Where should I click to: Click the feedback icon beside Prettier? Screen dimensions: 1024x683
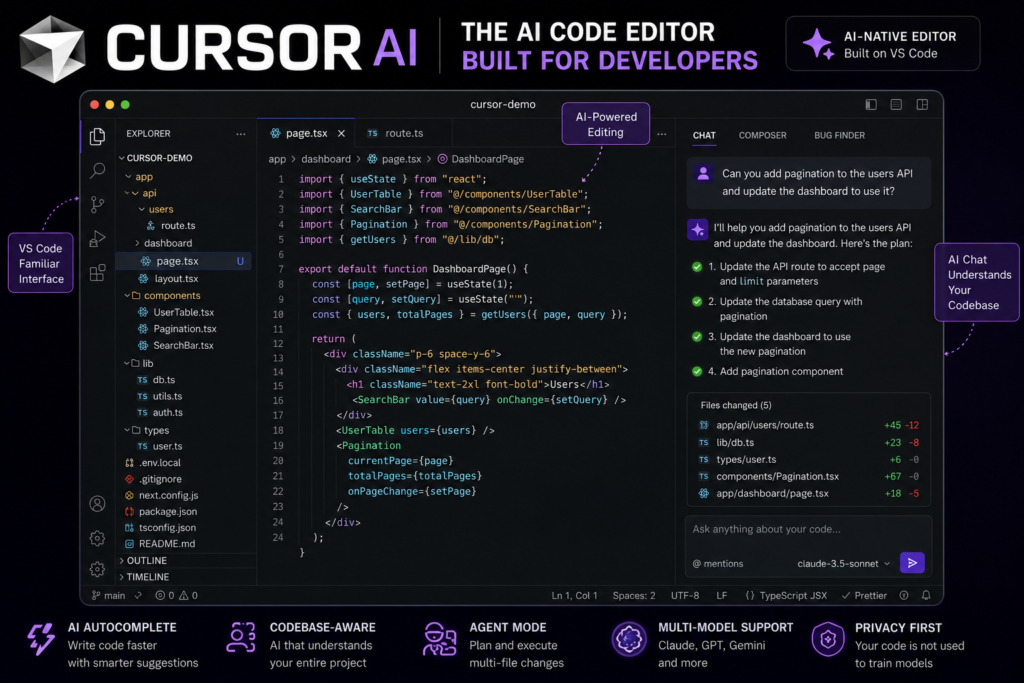[x=904, y=596]
